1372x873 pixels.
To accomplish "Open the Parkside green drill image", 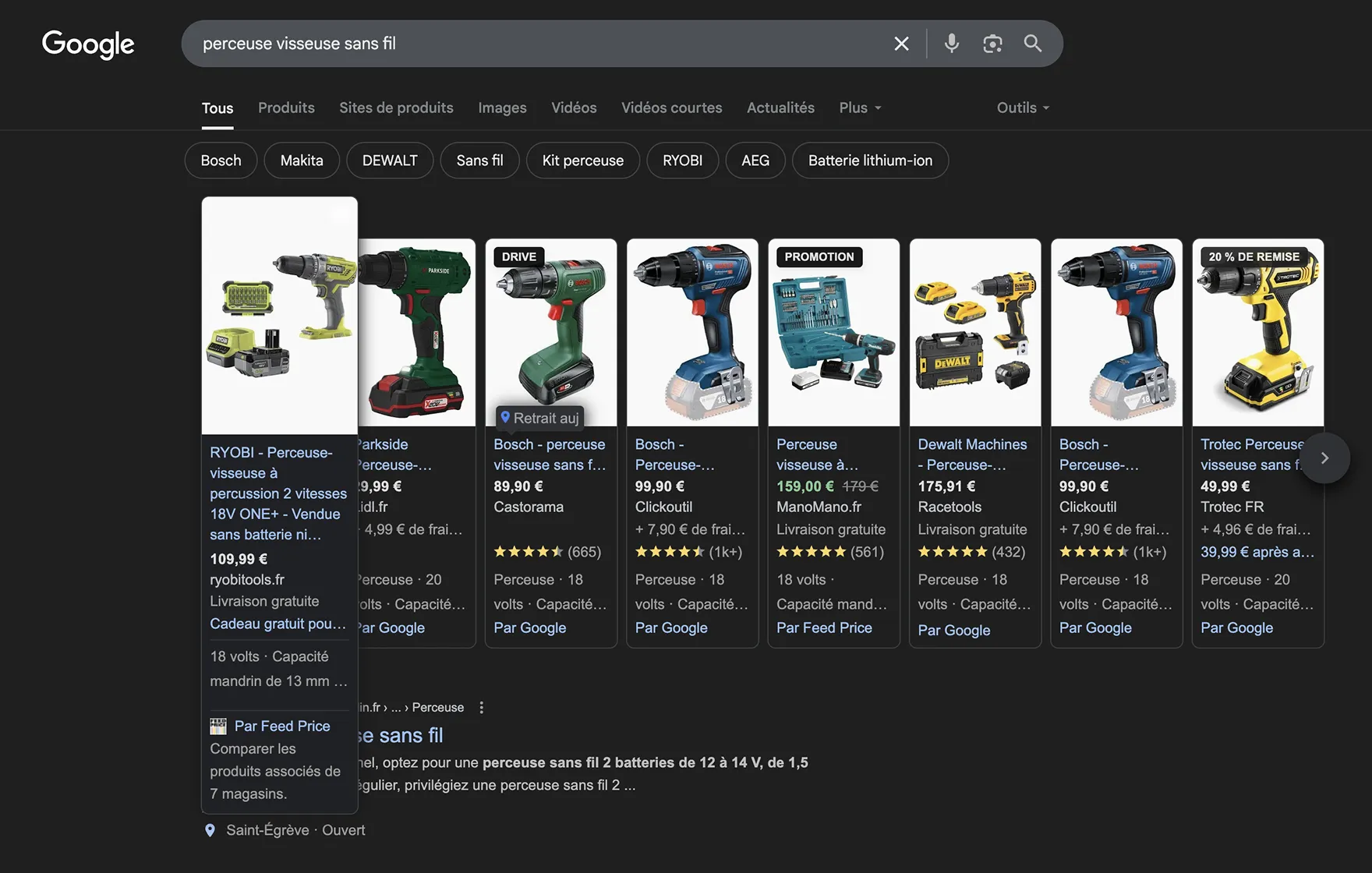I will tap(416, 333).
